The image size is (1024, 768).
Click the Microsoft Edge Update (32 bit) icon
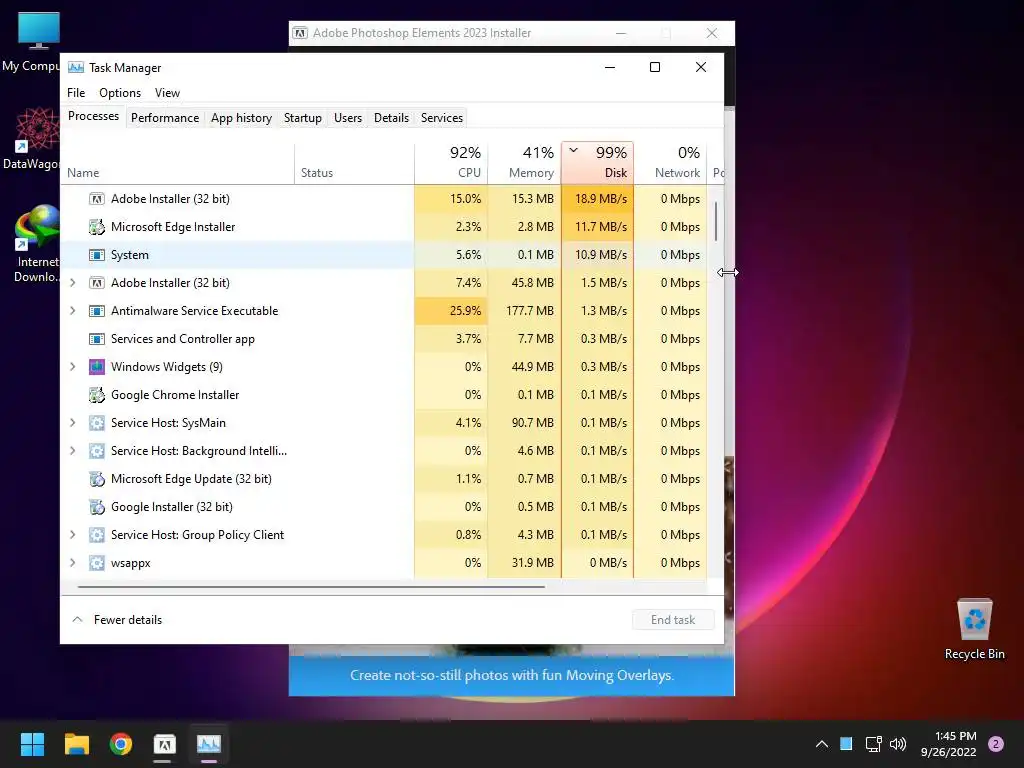coord(97,479)
